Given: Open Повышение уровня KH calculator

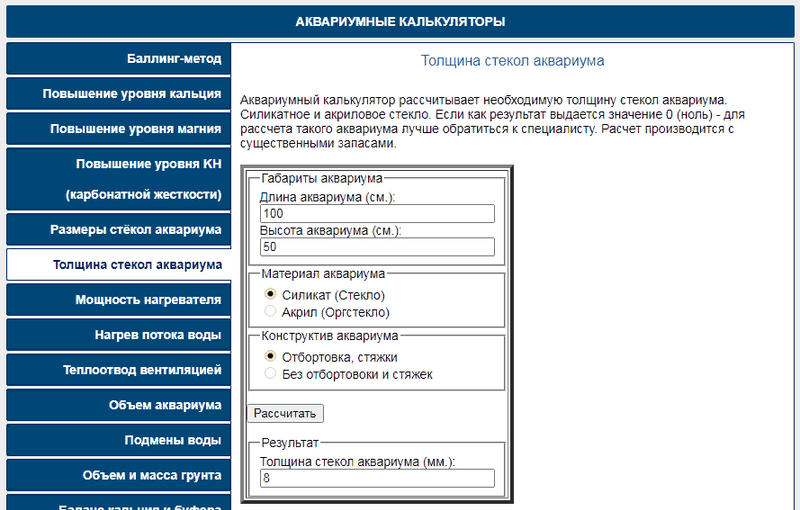Looking at the screenshot, I should click(118, 179).
